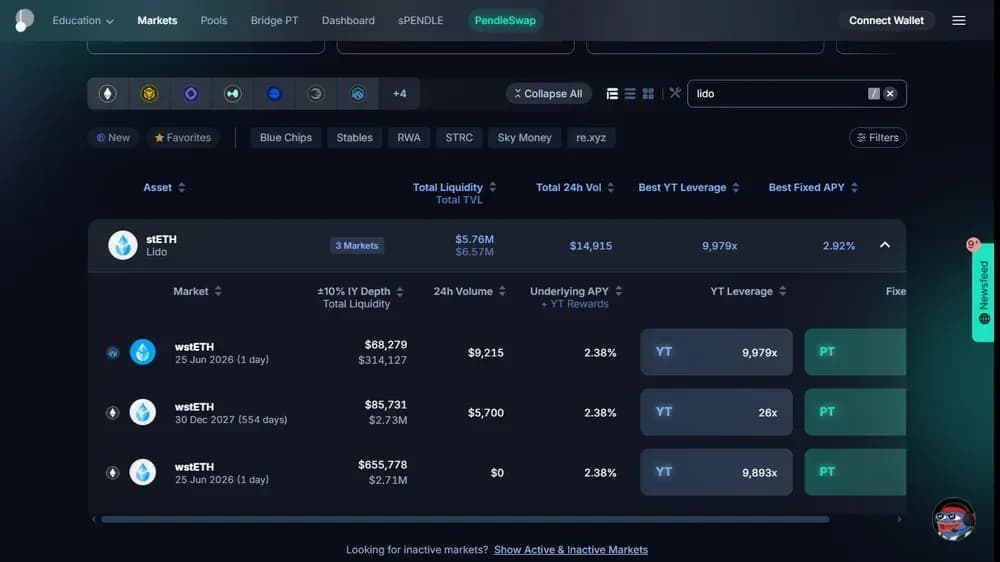Click Show Active & Inactive Markets link
The image size is (1000, 562).
point(571,550)
